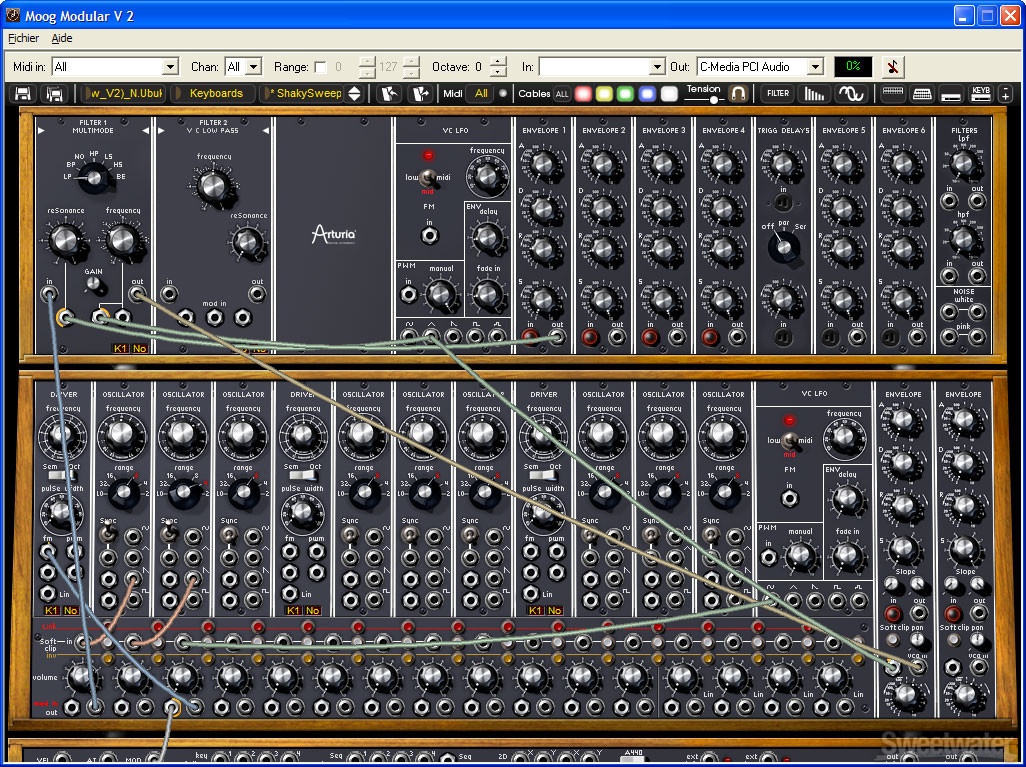
Task: Toggle third Driver Sem/Oct switch
Action: point(542,476)
